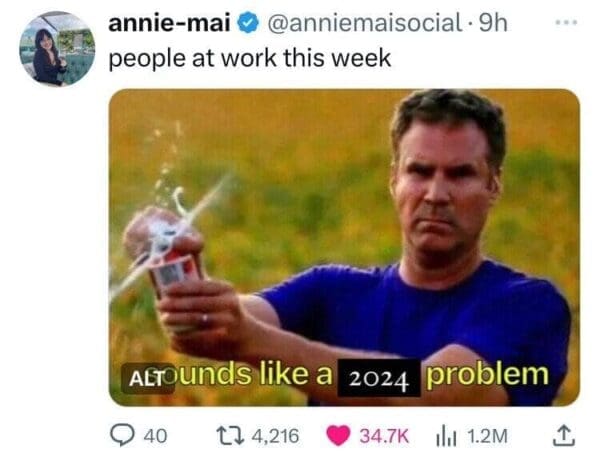Click the blue verified checkmark badge
600x457 pixels.
pos(248,23)
